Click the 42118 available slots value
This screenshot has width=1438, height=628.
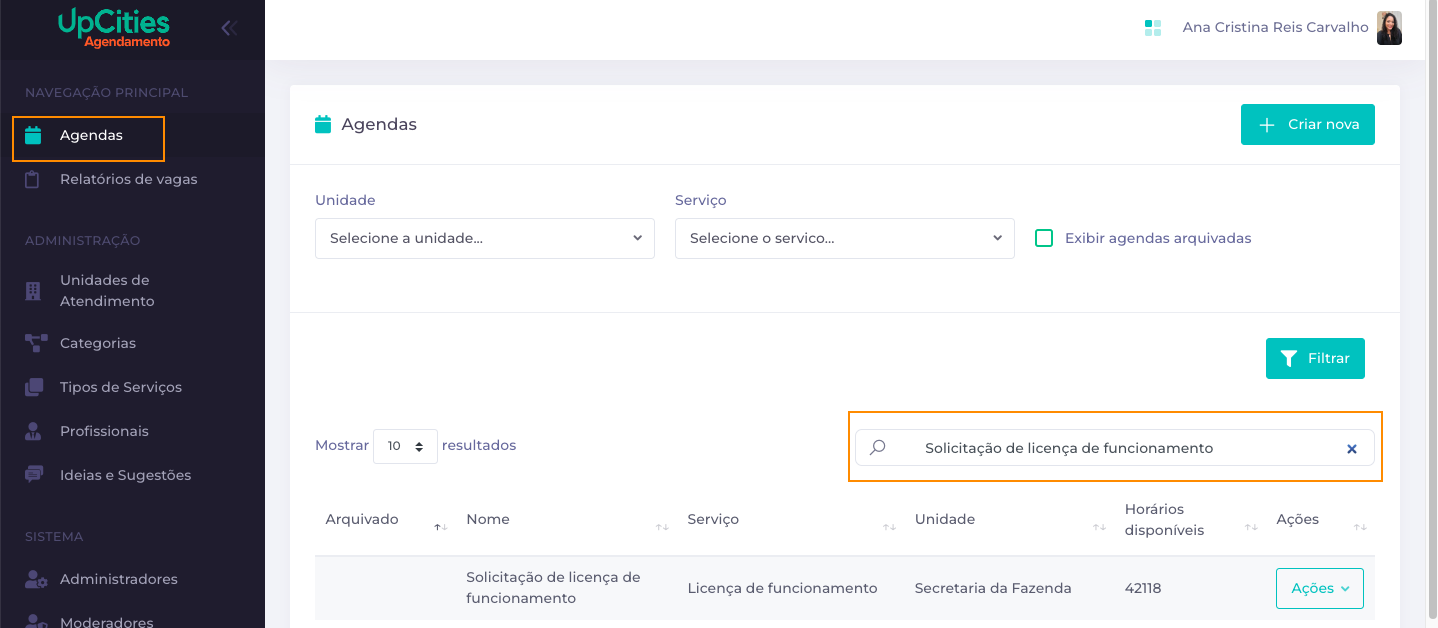[1143, 588]
